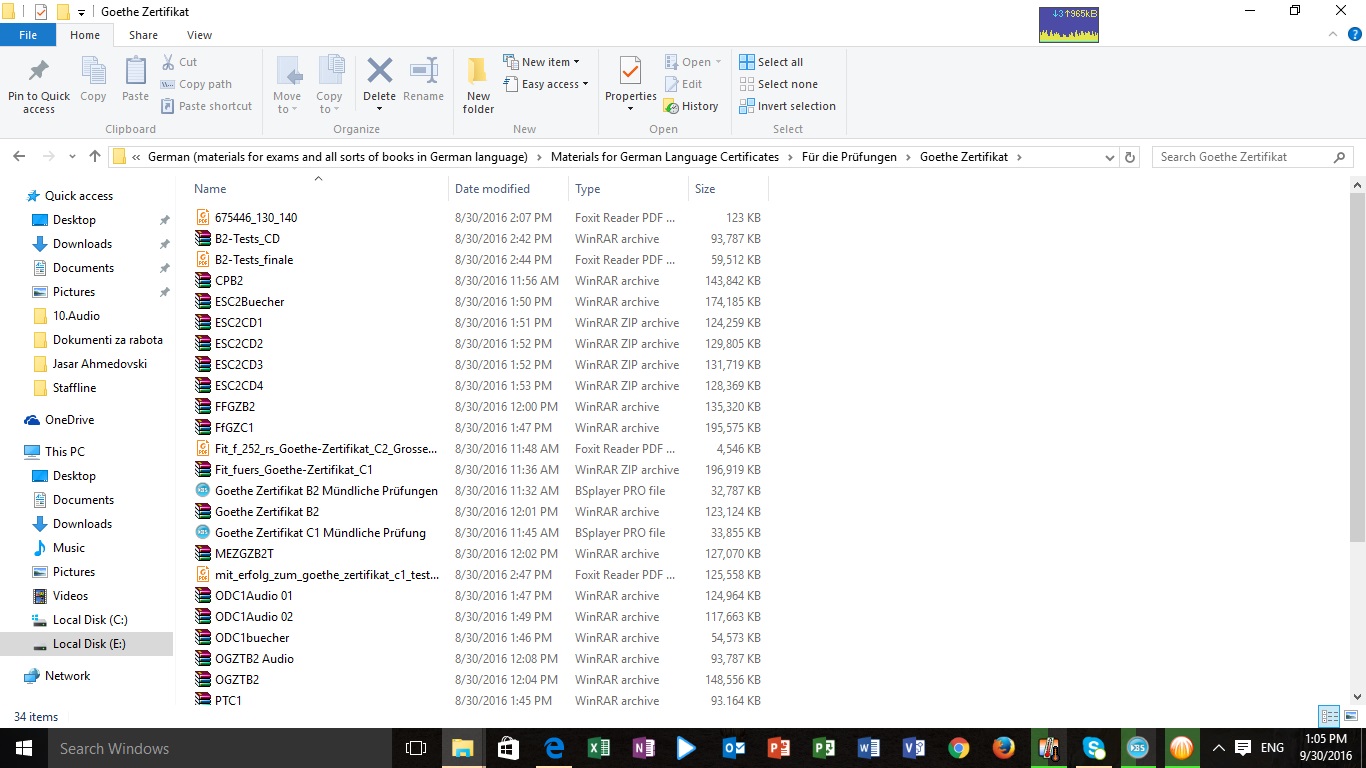Viewport: 1366px width, 768px height.
Task: Click Paste shortcut in ribbon
Action: pos(206,106)
